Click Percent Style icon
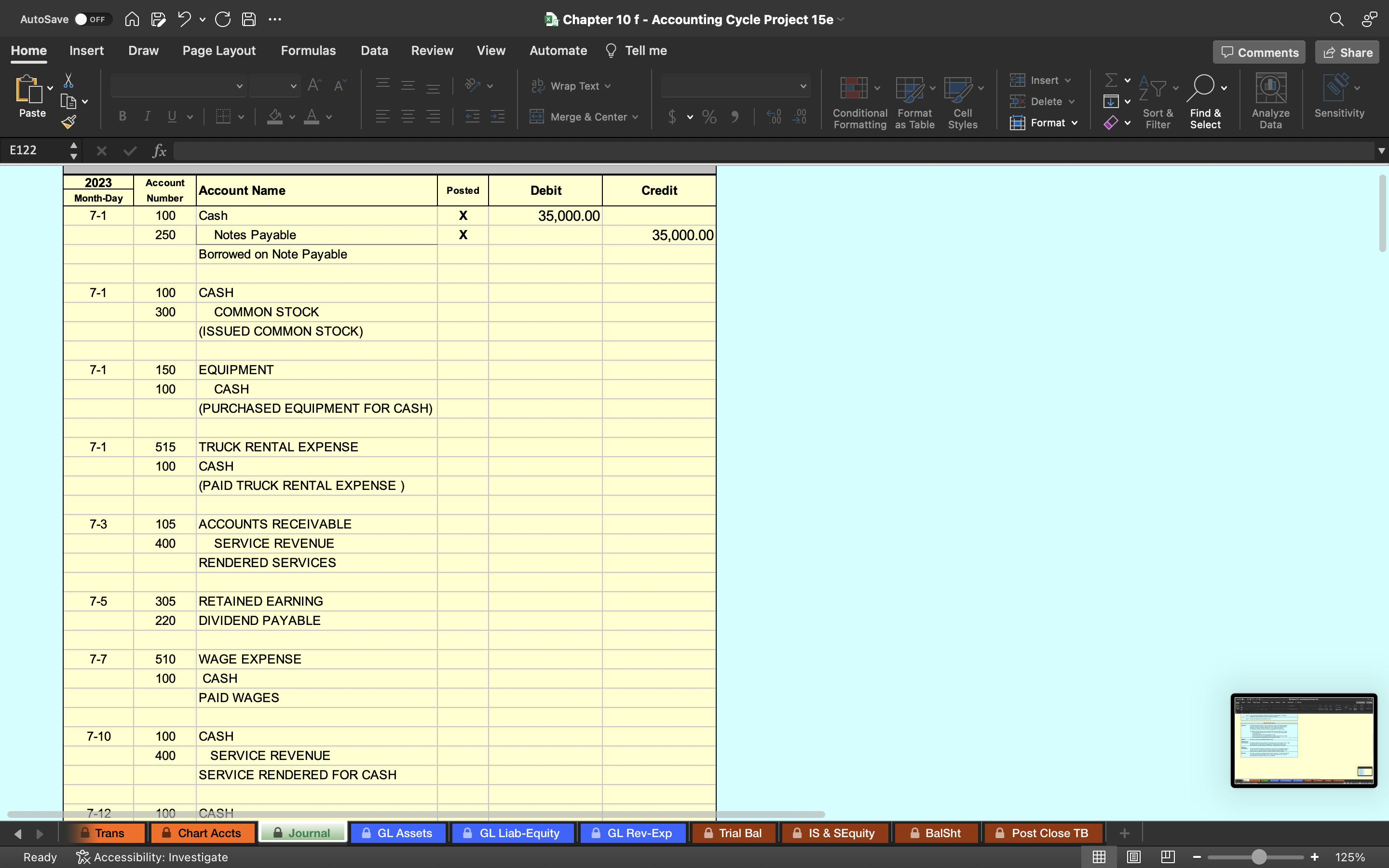 click(709, 117)
